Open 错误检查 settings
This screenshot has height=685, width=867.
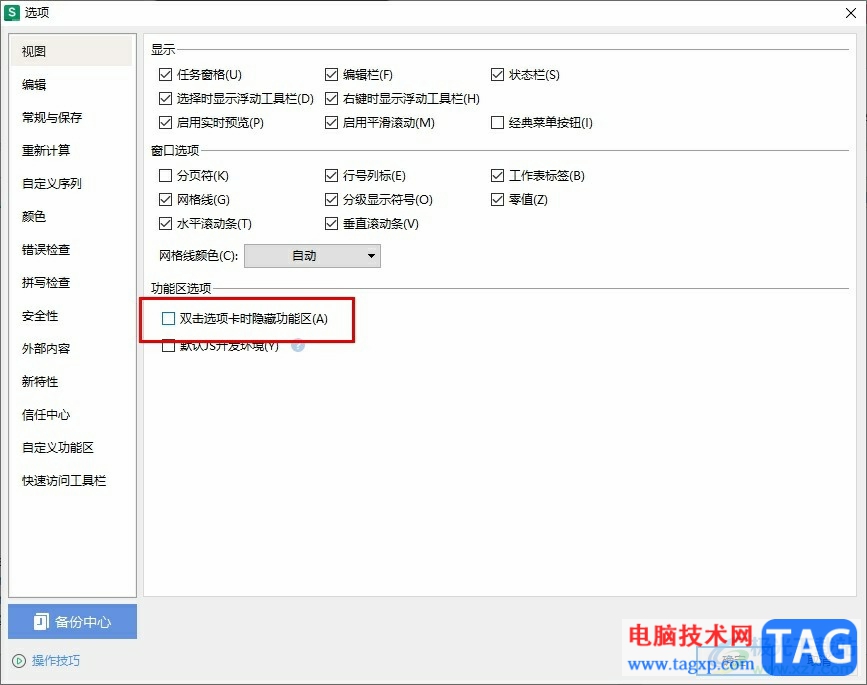[71, 249]
